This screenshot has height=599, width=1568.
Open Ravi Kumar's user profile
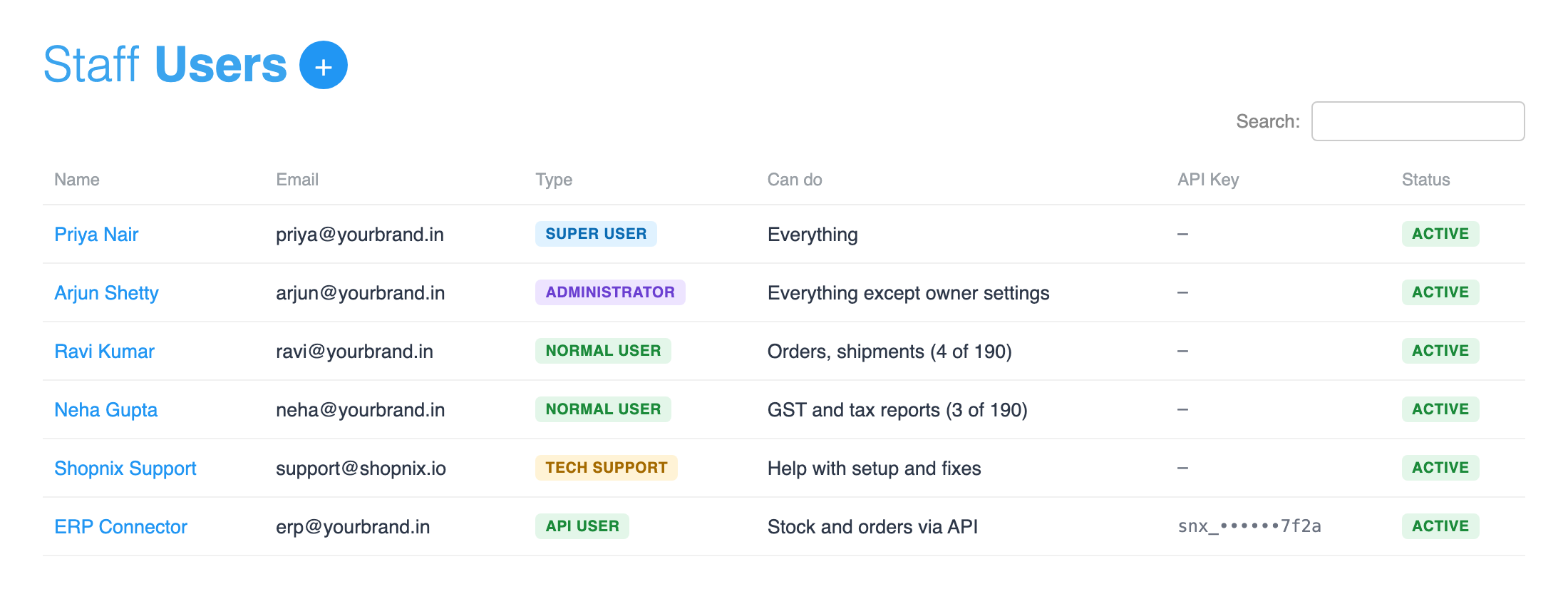(x=104, y=352)
